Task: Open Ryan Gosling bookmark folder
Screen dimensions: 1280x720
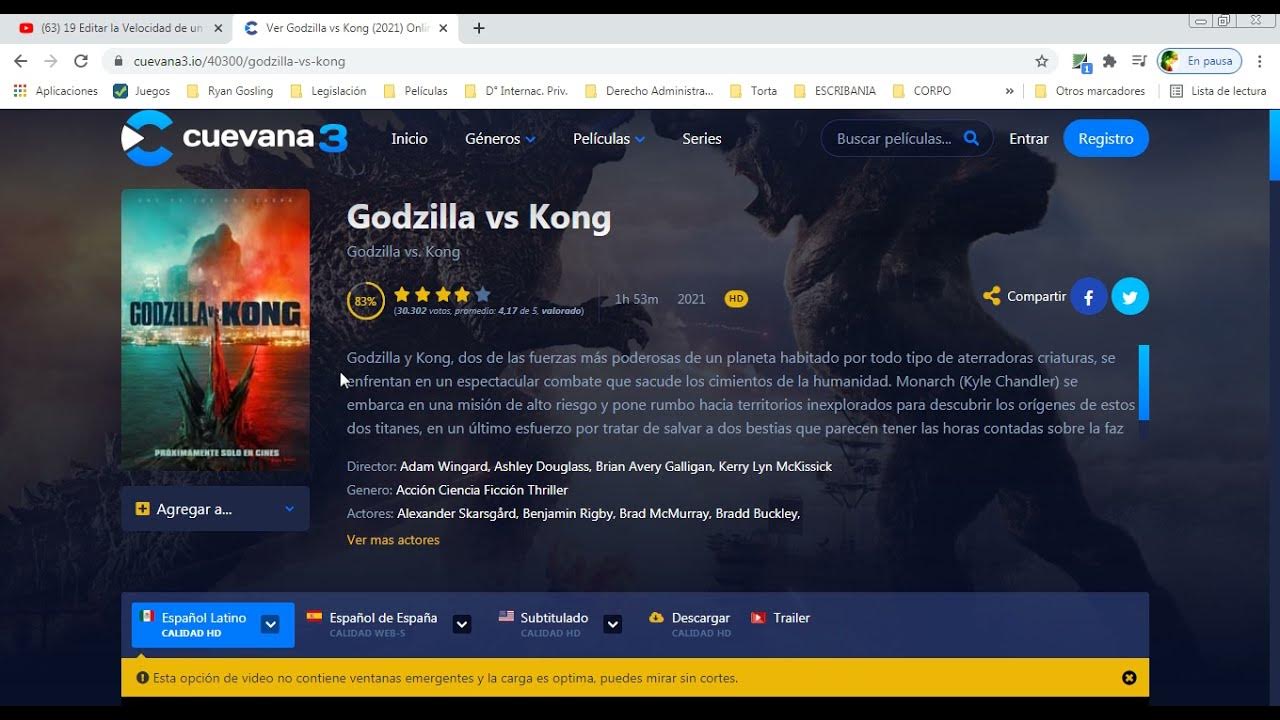Action: (230, 91)
